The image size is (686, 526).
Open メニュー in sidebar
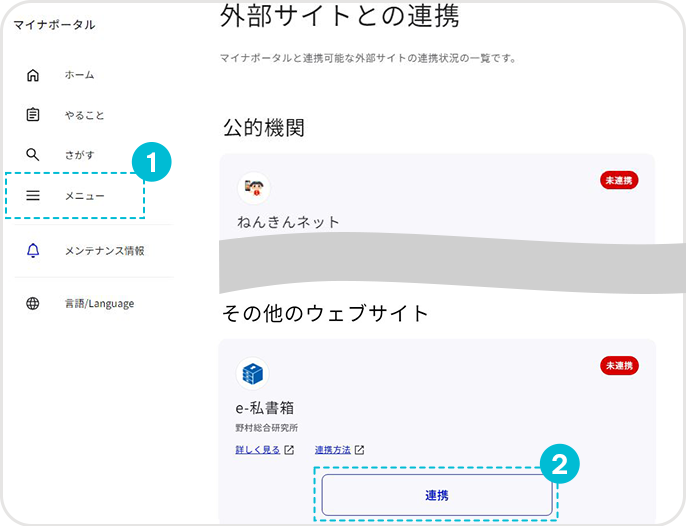point(84,196)
